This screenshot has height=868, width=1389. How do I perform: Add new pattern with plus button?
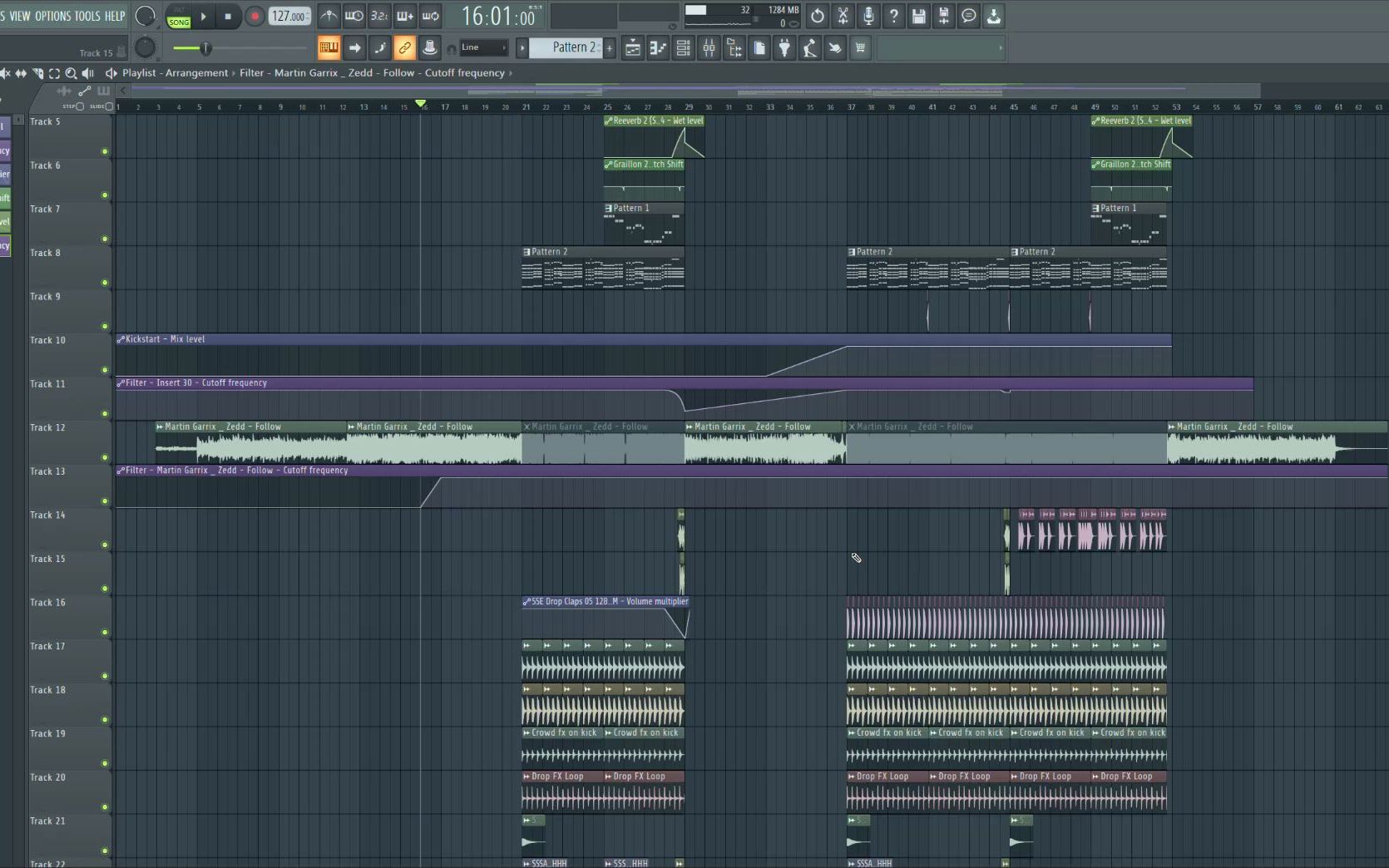[x=610, y=48]
